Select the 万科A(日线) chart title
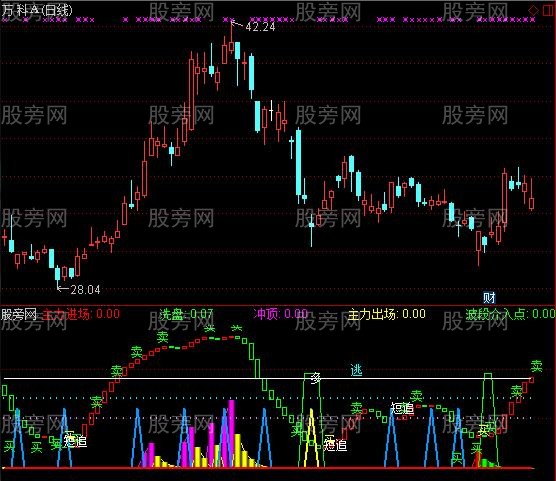Image resolution: width=556 pixels, height=481 pixels. coord(37,10)
